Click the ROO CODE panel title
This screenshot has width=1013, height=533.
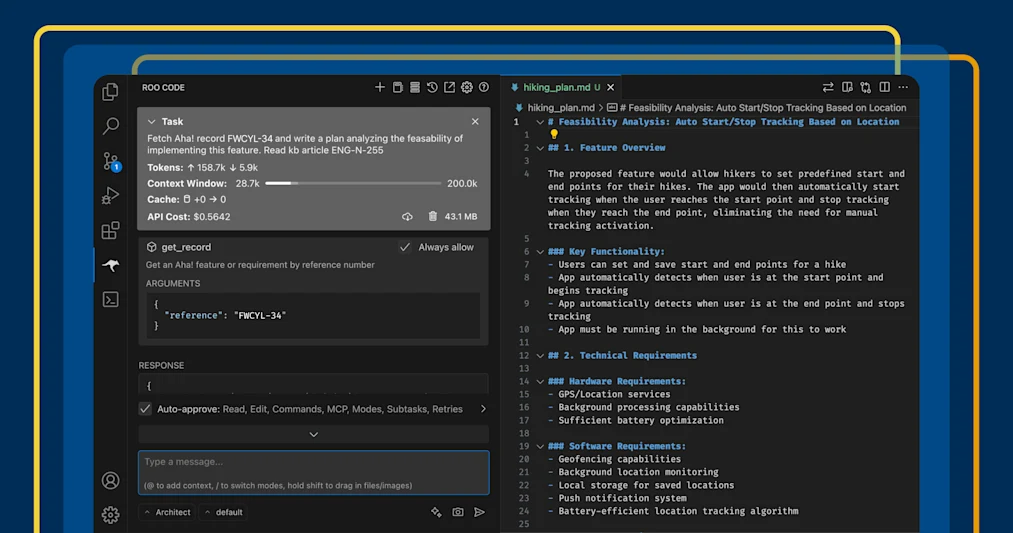(163, 87)
